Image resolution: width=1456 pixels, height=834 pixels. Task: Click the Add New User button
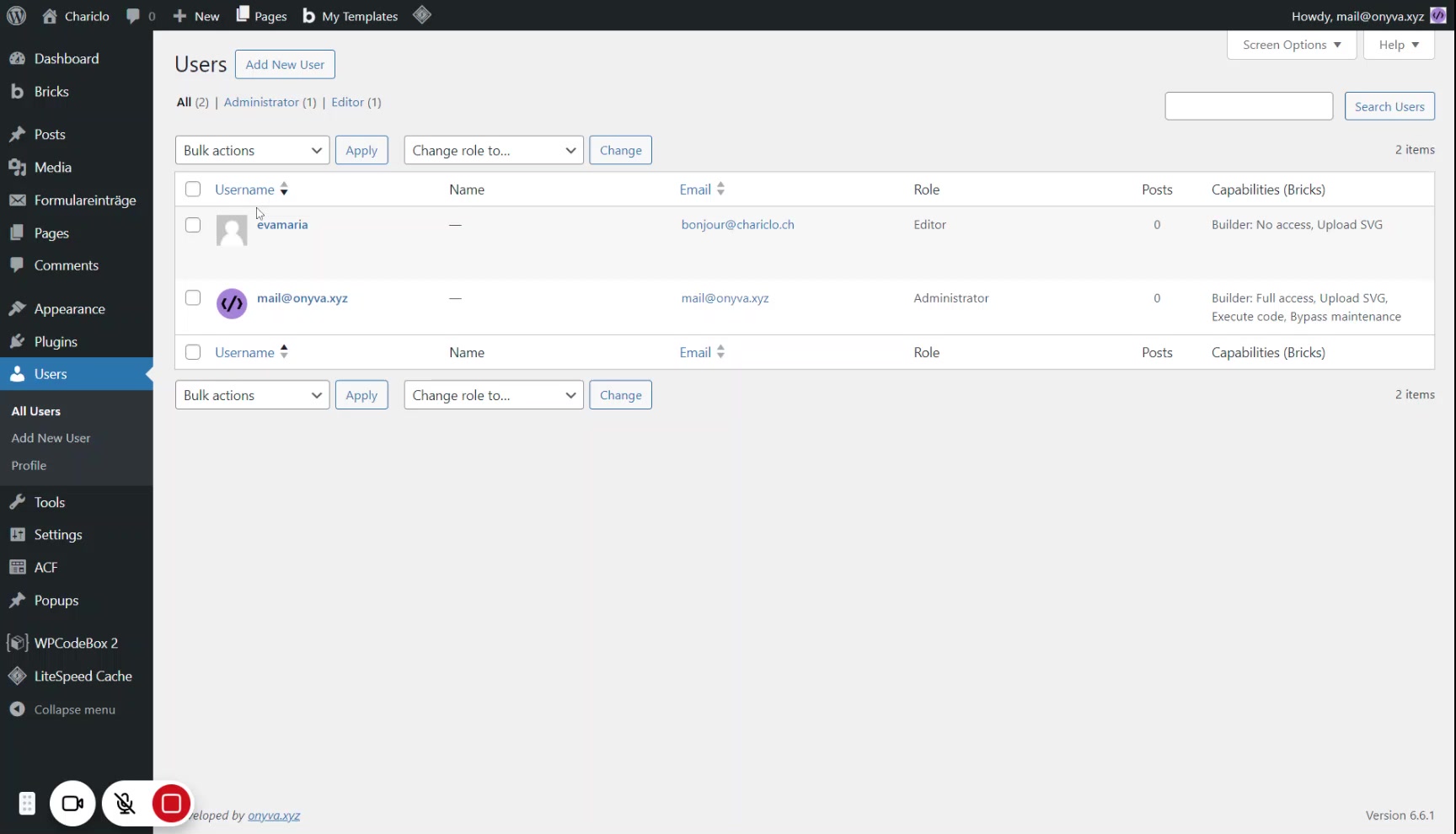click(285, 65)
